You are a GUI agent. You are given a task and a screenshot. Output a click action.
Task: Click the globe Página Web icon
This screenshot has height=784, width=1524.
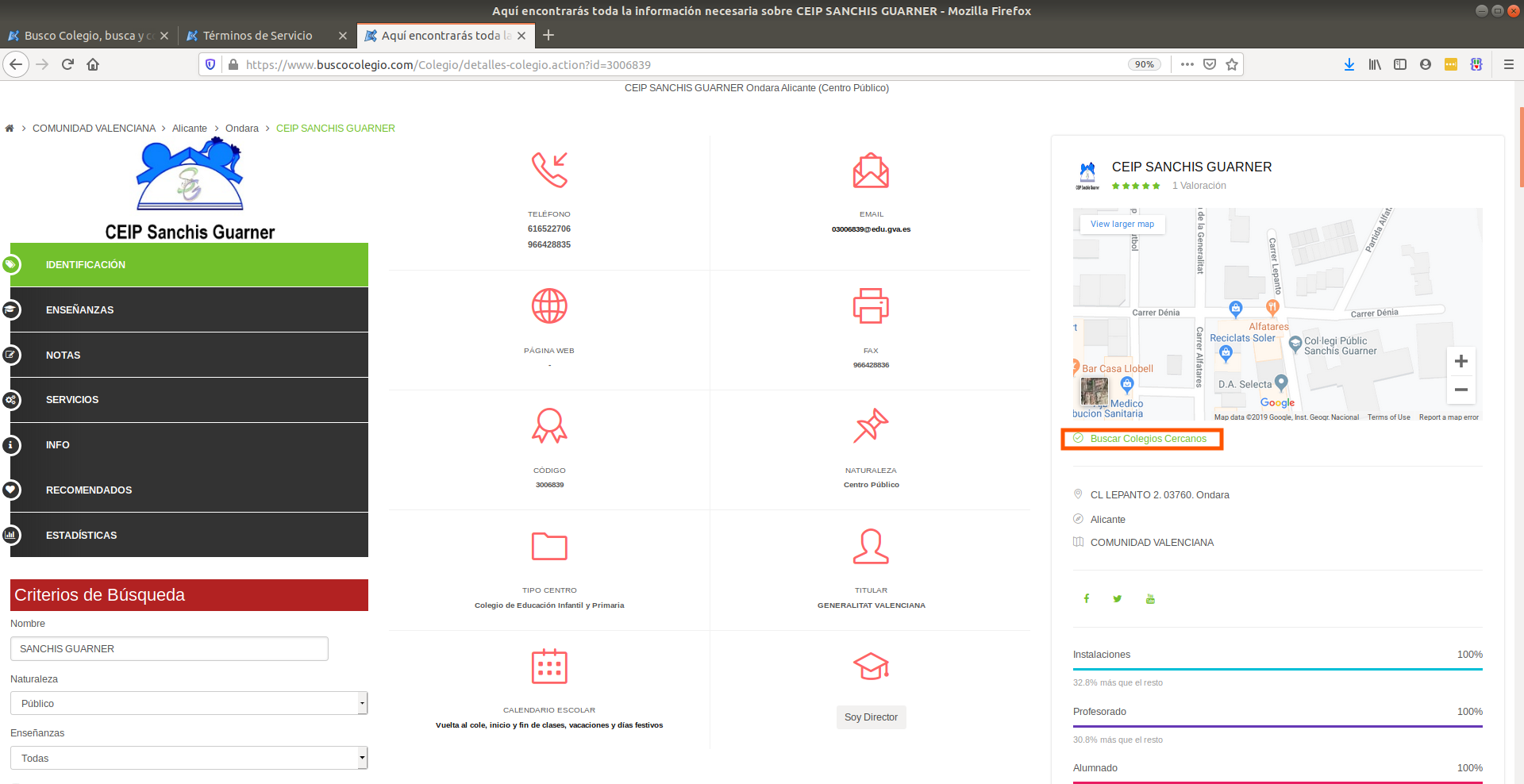click(548, 306)
